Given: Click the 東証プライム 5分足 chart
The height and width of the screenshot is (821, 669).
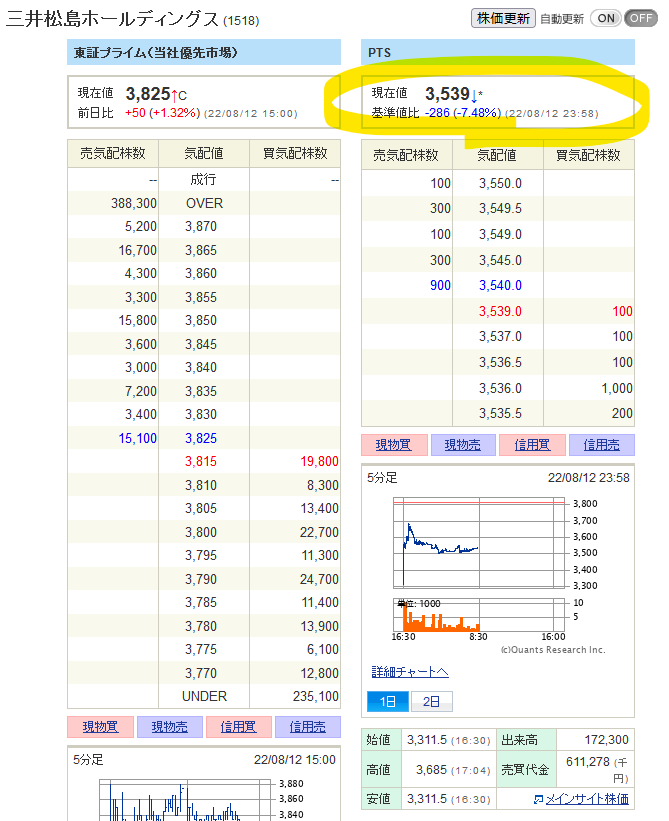Looking at the screenshot, I should [186, 800].
